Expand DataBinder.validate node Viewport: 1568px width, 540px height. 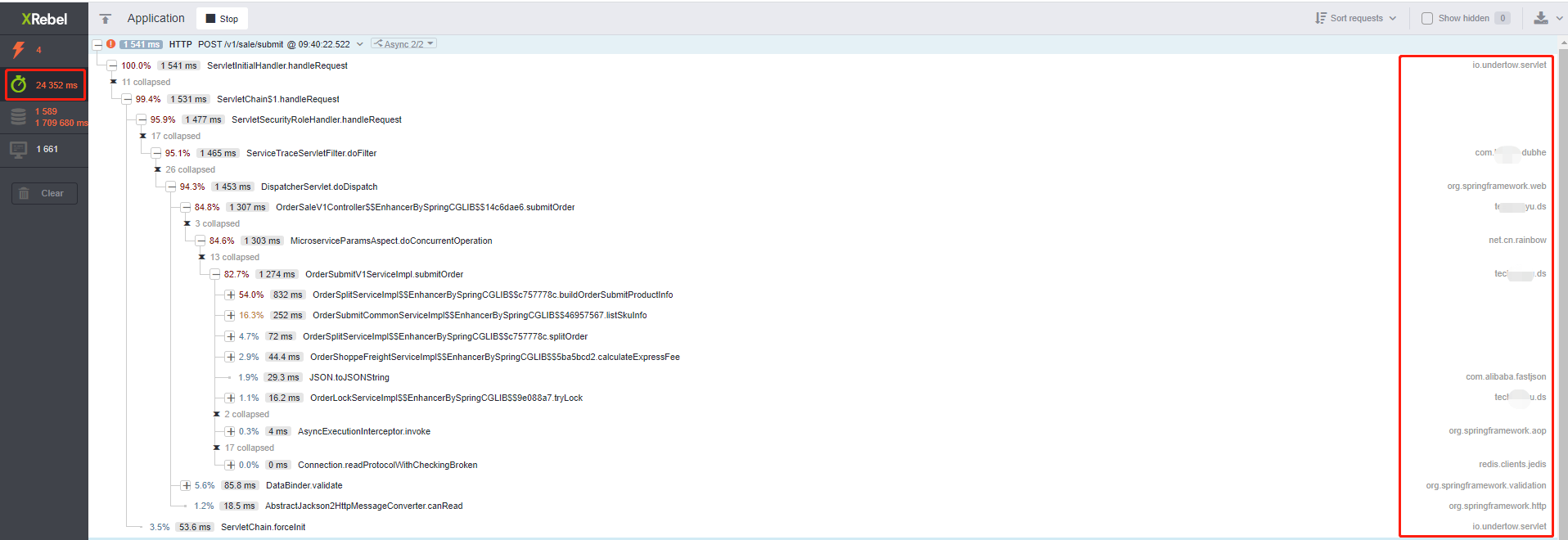(x=186, y=485)
